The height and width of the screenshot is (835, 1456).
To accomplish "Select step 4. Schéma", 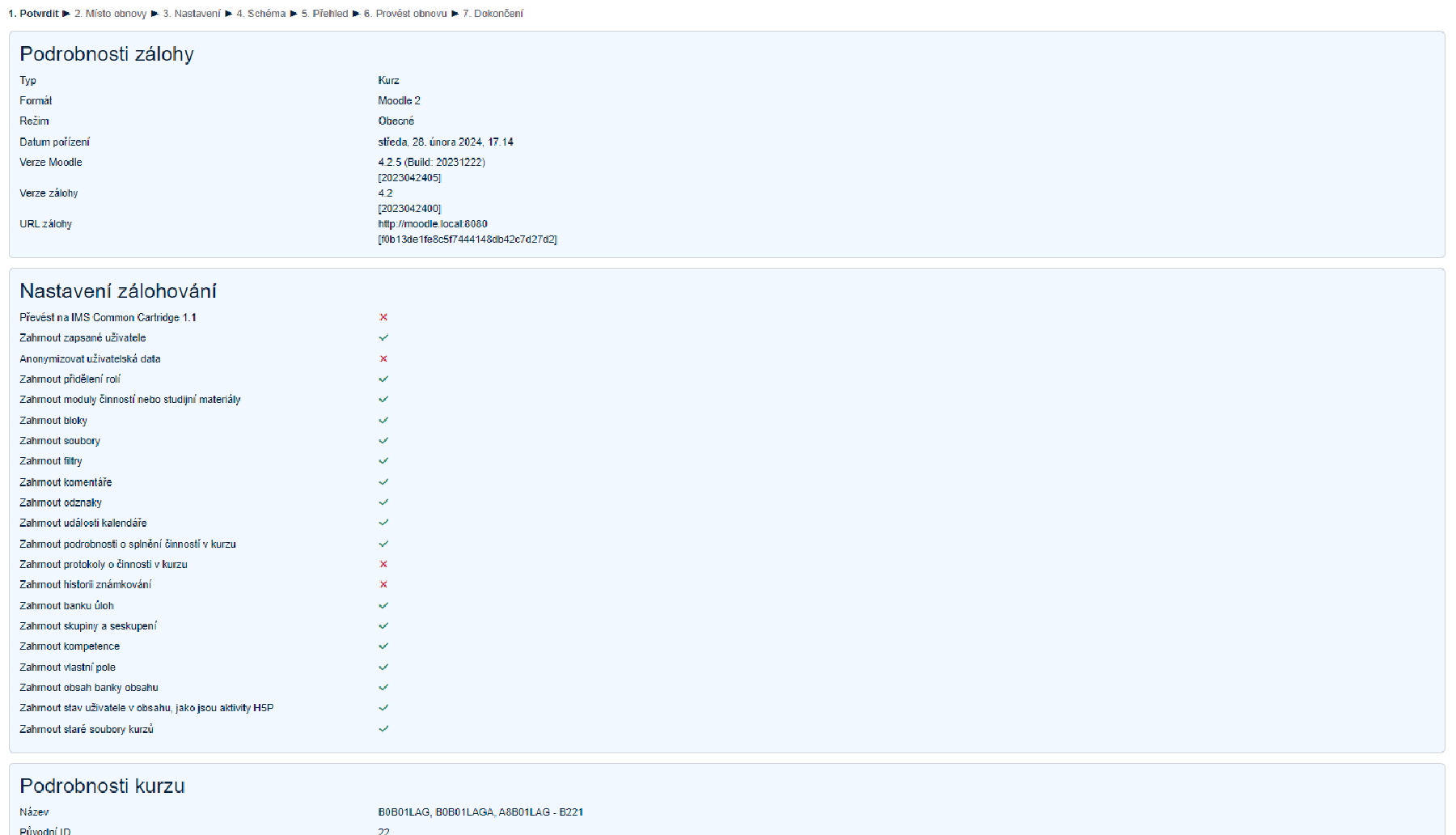I will (x=261, y=14).
